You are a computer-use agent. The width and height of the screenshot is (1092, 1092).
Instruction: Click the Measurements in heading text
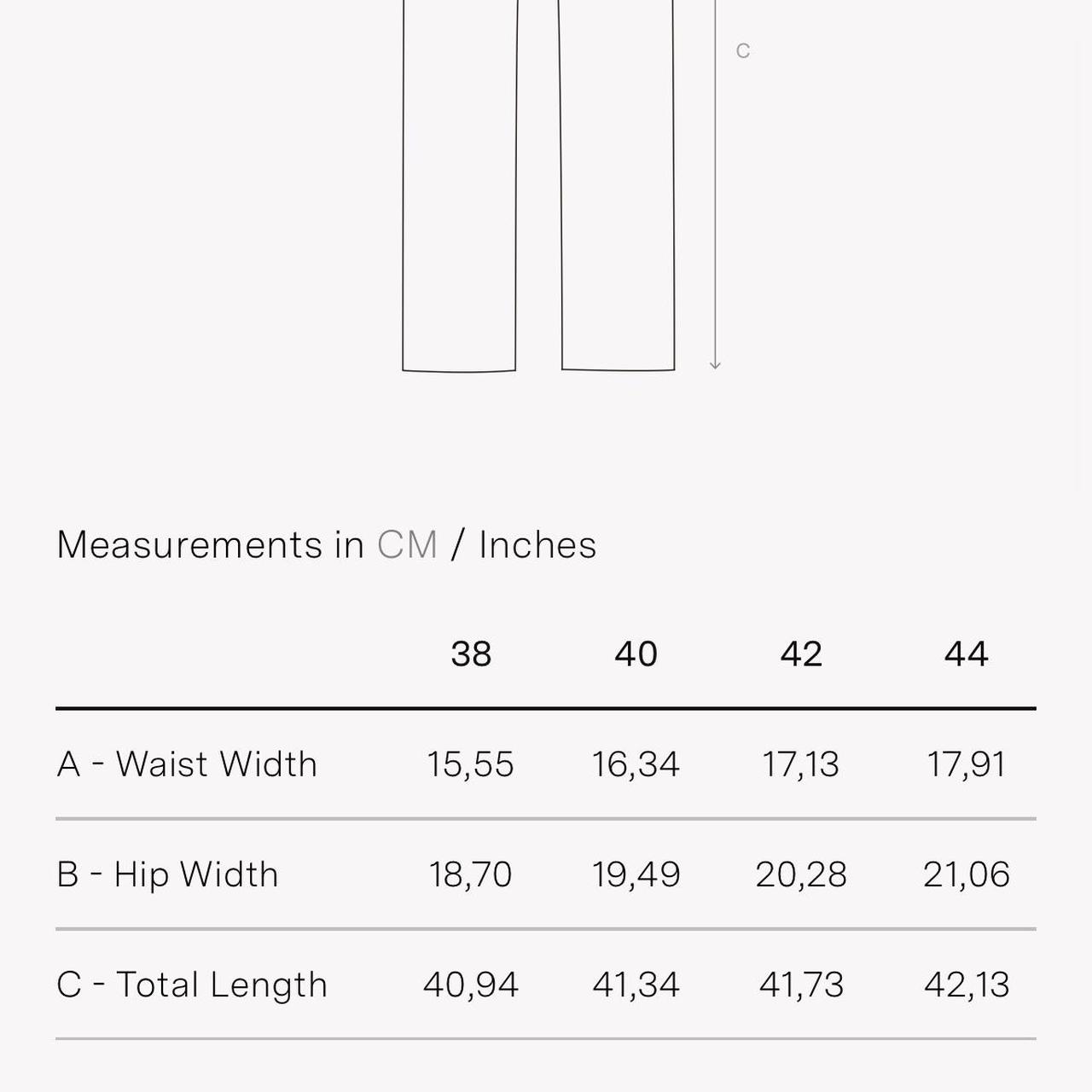pyautogui.click(x=210, y=544)
